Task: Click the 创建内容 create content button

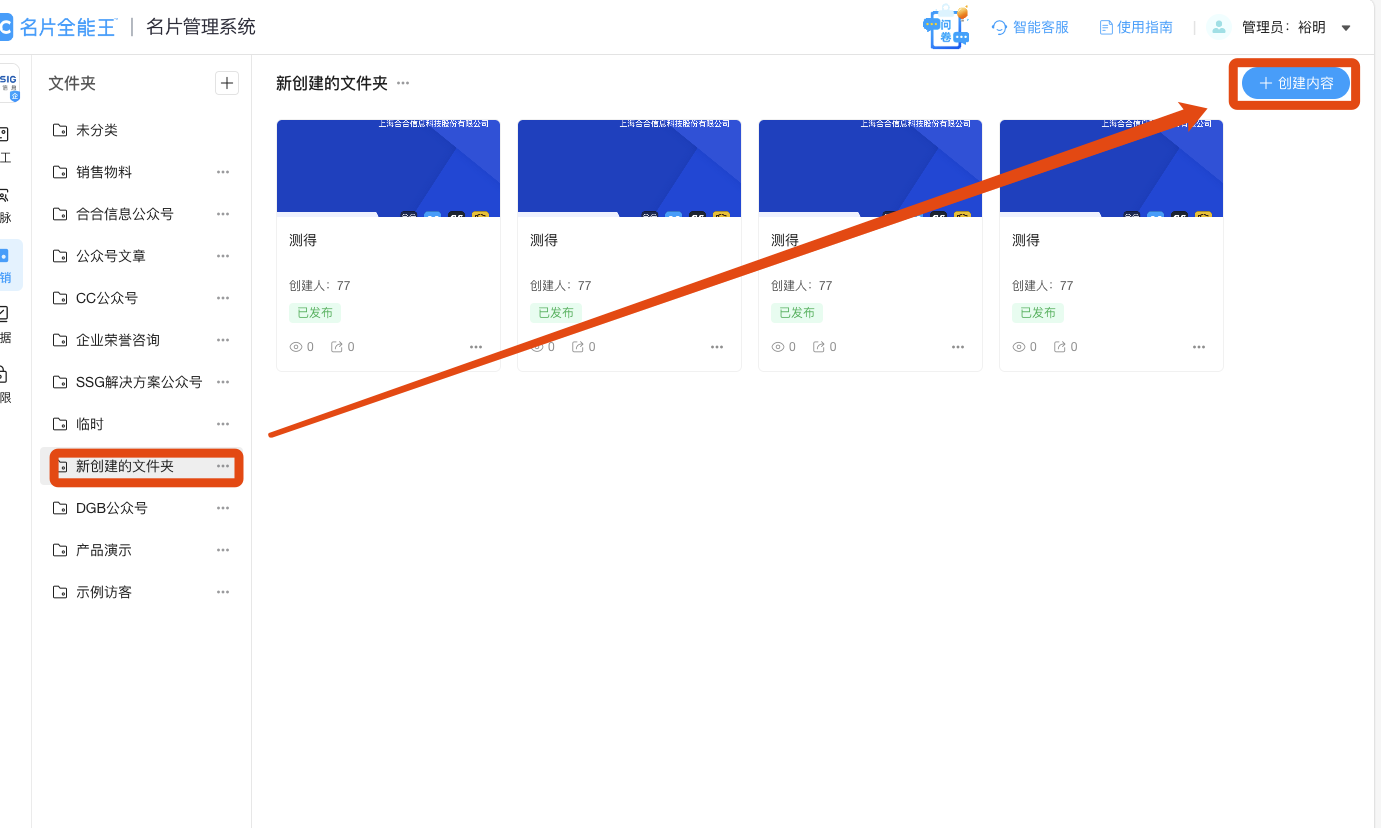Action: (1296, 83)
